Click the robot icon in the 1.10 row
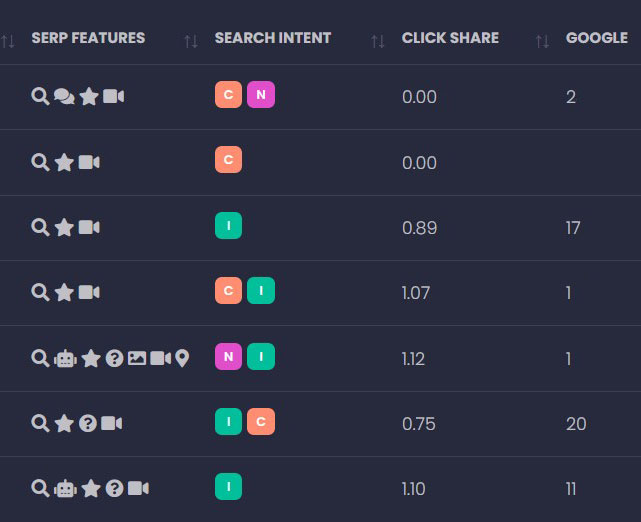This screenshot has height=522, width=641. point(66,488)
